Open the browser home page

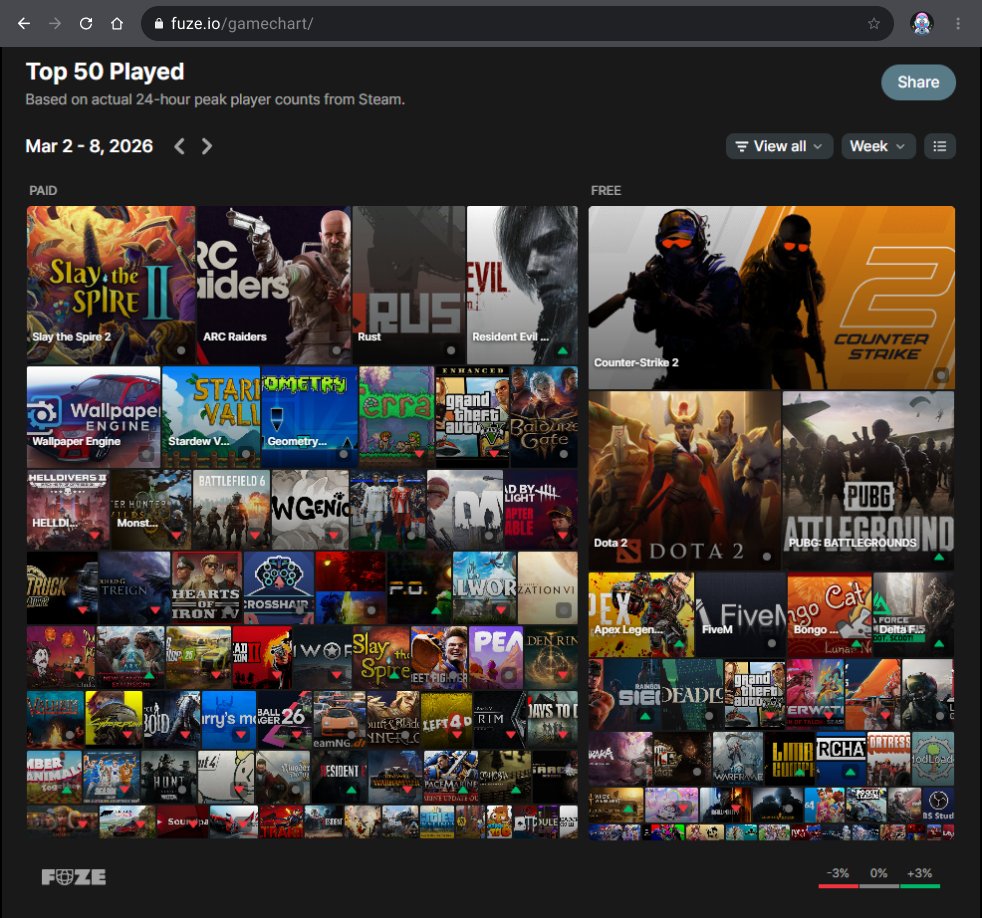[116, 24]
